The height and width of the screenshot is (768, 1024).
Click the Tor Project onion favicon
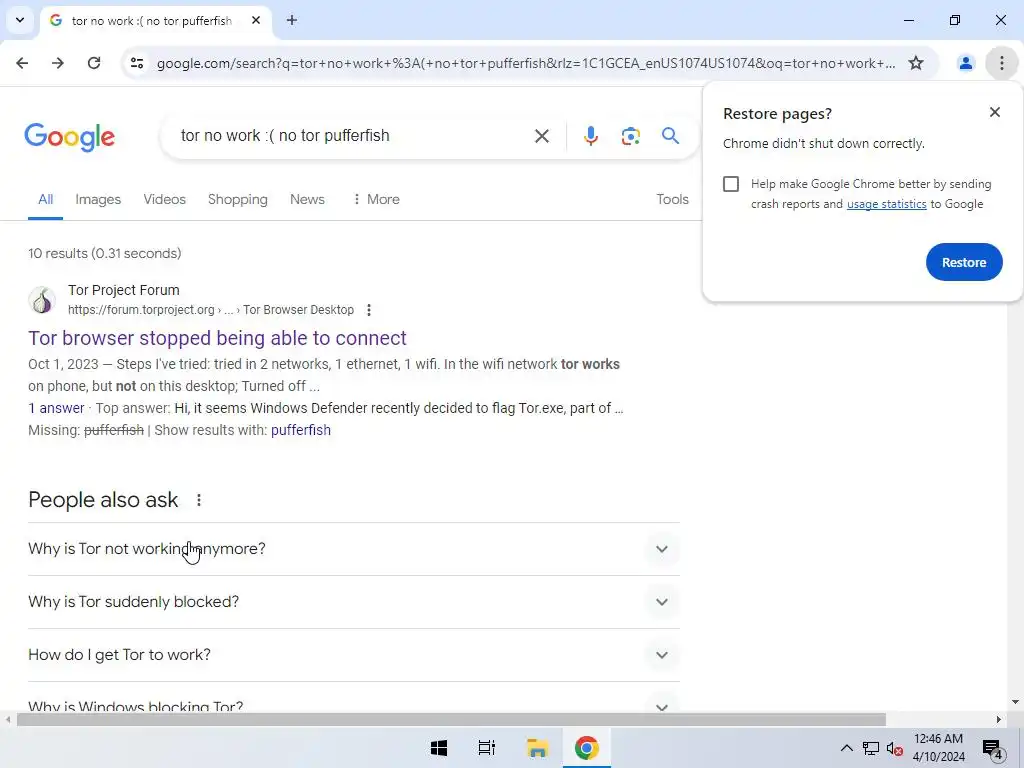(x=42, y=300)
